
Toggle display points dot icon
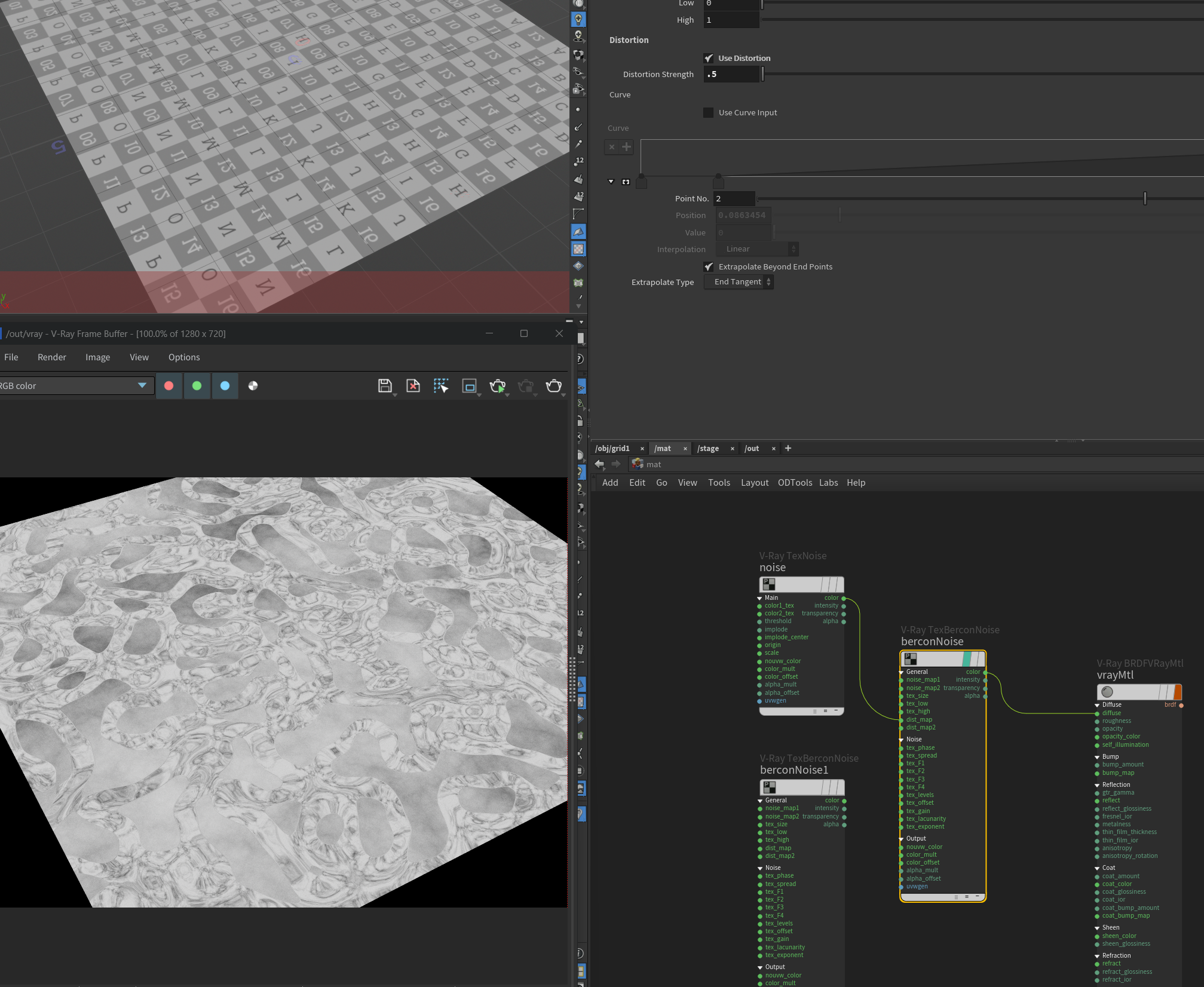pos(578,110)
